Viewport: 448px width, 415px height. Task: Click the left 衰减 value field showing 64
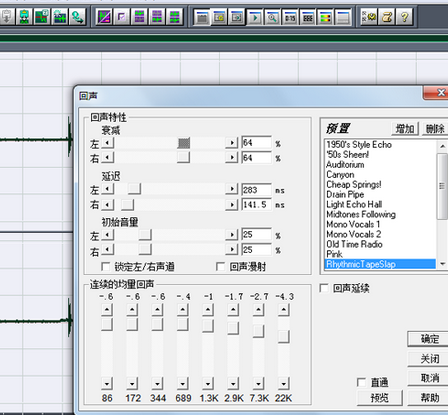(x=256, y=143)
